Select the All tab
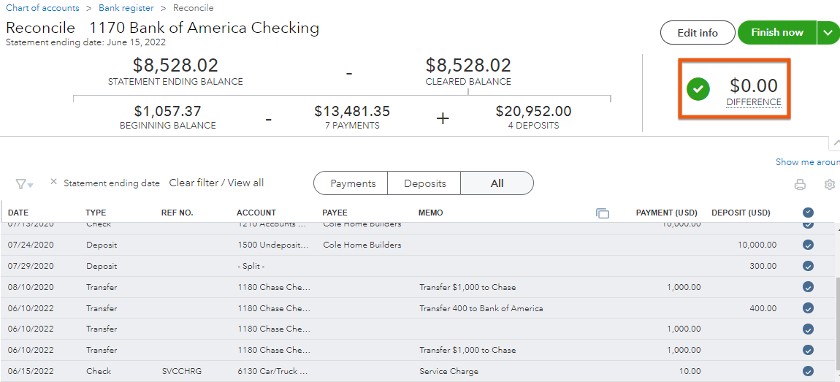 point(497,183)
